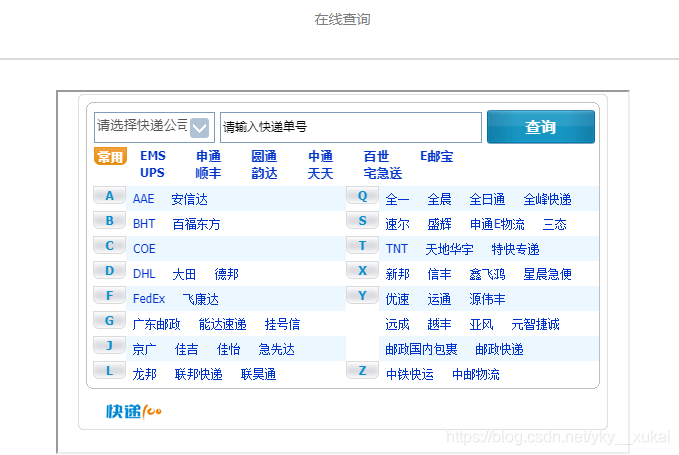The height and width of the screenshot is (455, 679).
Task: Select 龙邦 courier
Action: pos(144,374)
